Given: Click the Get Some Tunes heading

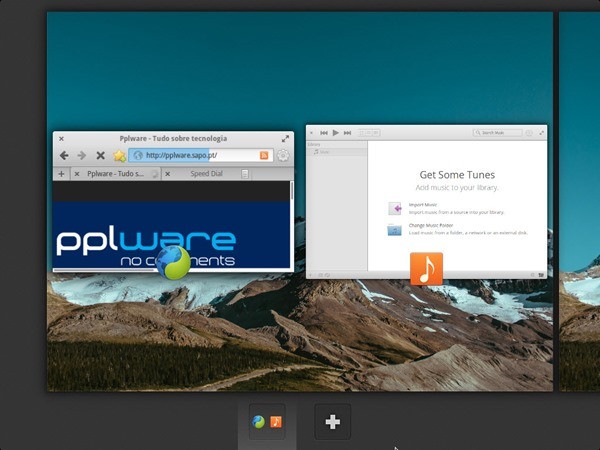Looking at the screenshot, I should 457,175.
